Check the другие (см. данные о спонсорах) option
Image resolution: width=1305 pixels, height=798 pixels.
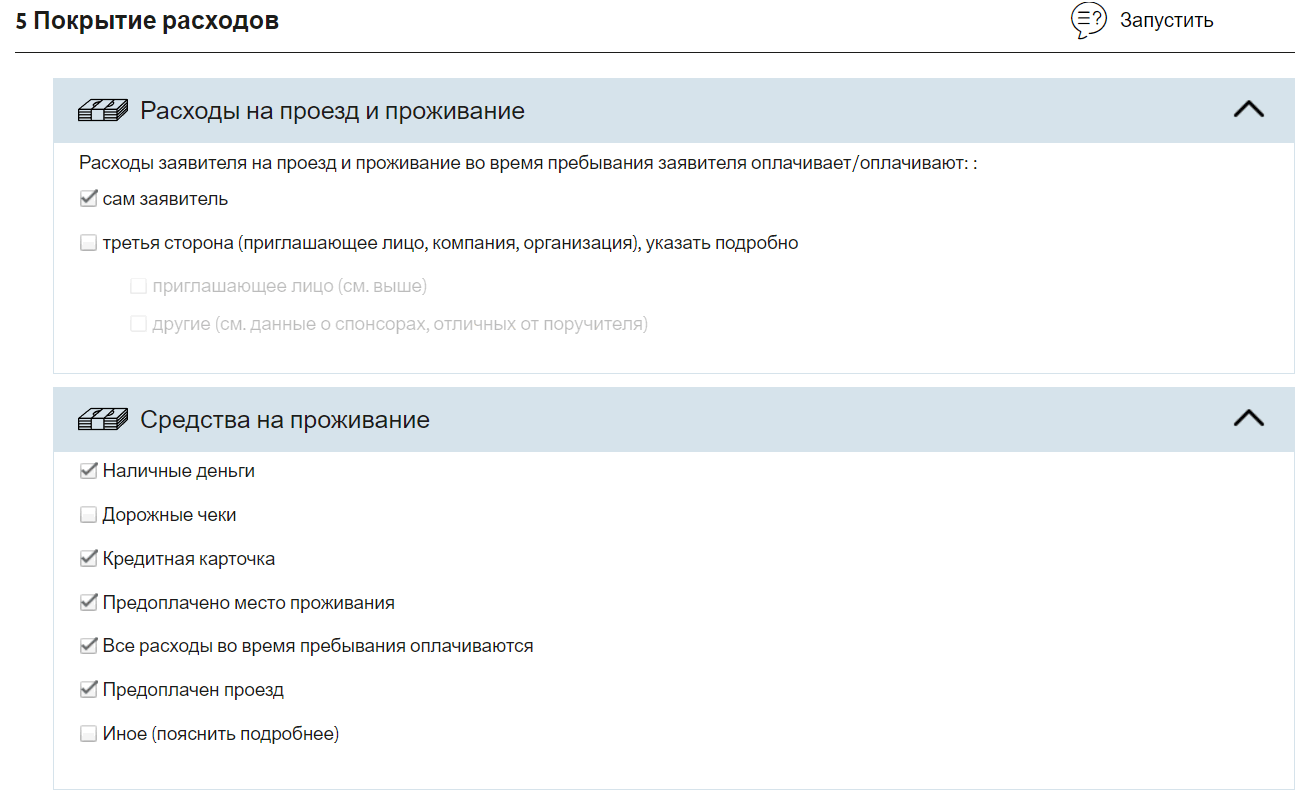[x=138, y=324]
